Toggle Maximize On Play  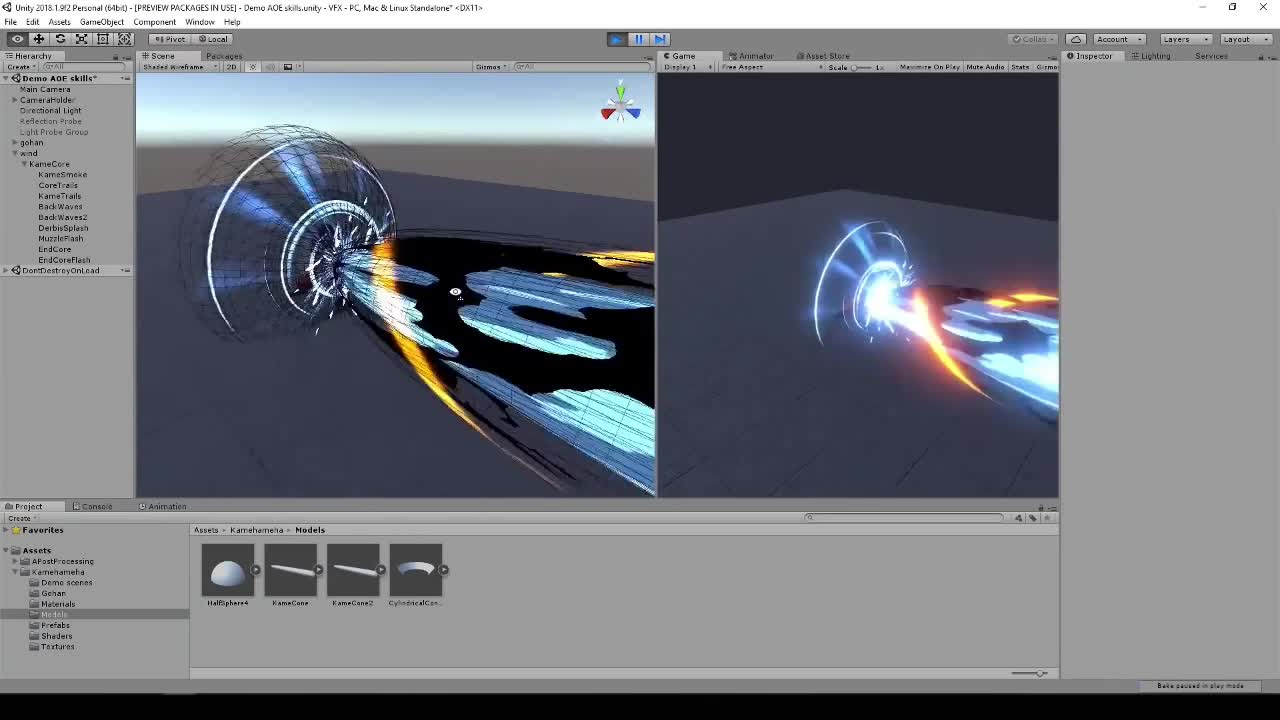pos(930,67)
